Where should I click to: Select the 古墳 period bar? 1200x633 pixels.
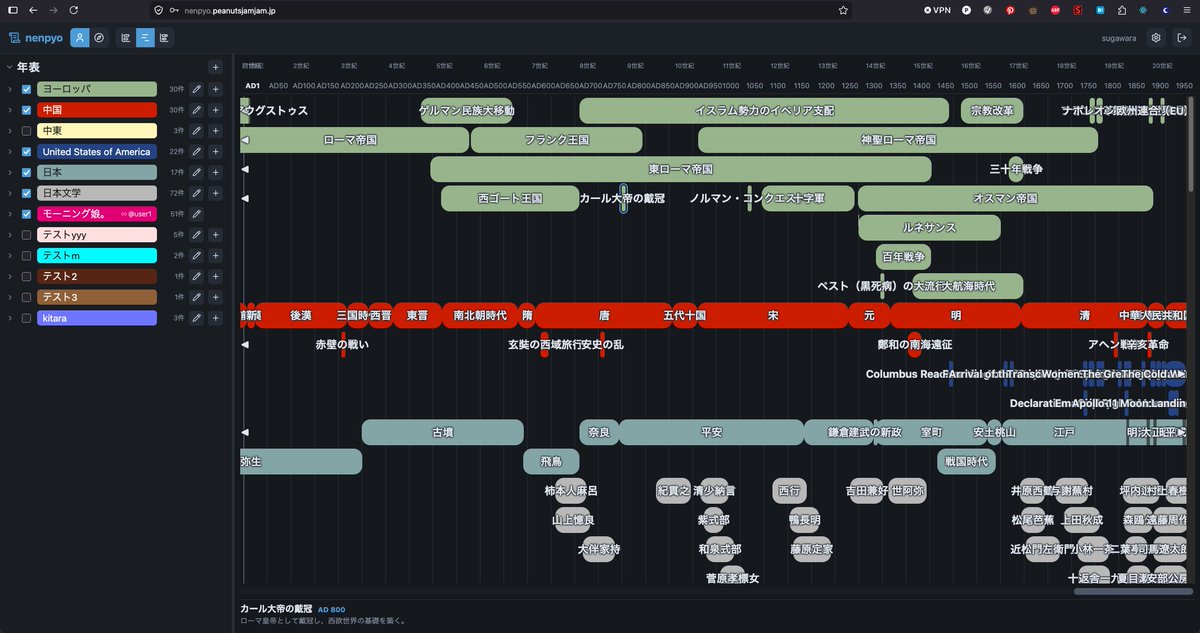pos(442,432)
